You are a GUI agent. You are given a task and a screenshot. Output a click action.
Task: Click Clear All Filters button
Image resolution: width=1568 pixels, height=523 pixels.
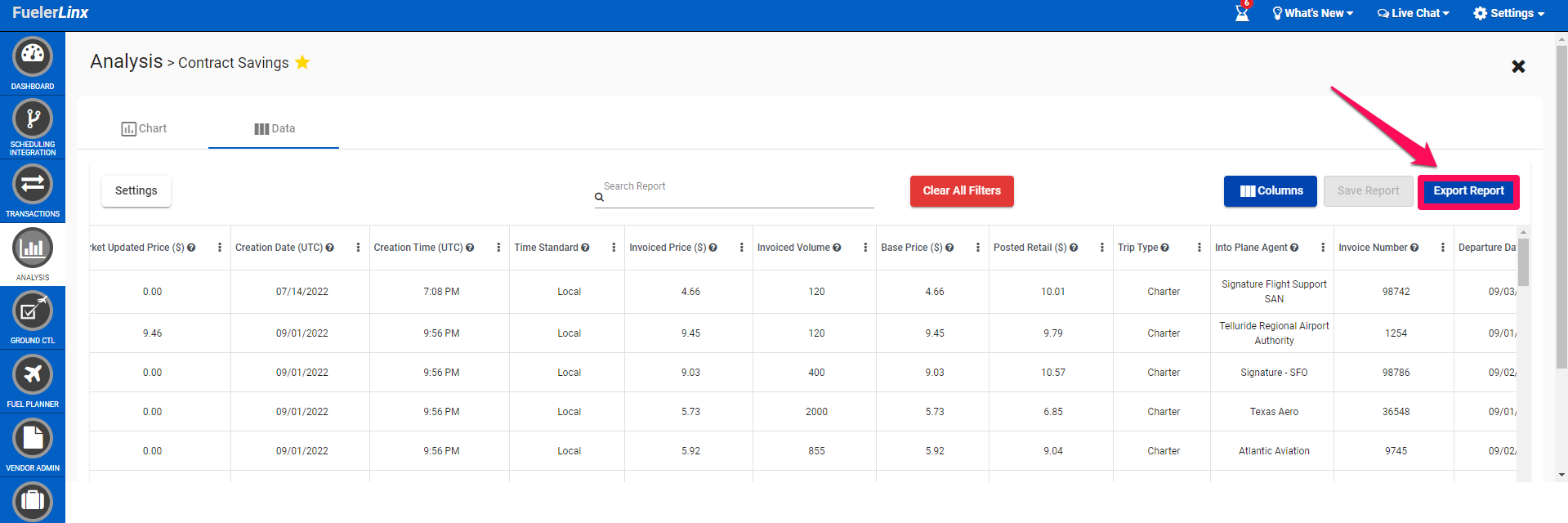tap(962, 191)
